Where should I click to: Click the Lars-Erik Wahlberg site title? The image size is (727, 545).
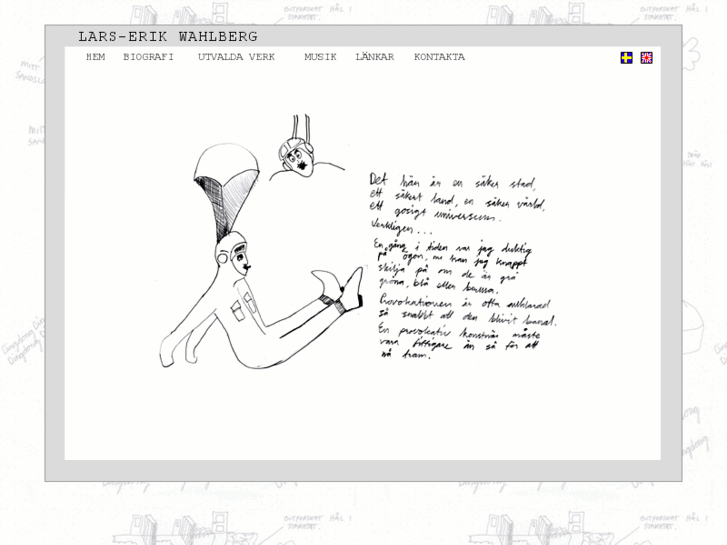pyautogui.click(x=168, y=36)
